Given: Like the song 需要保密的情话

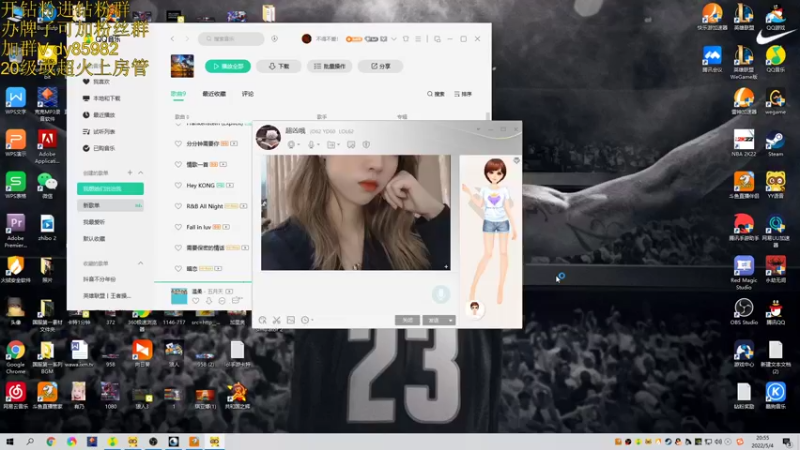Looking at the screenshot, I should click(x=178, y=247).
